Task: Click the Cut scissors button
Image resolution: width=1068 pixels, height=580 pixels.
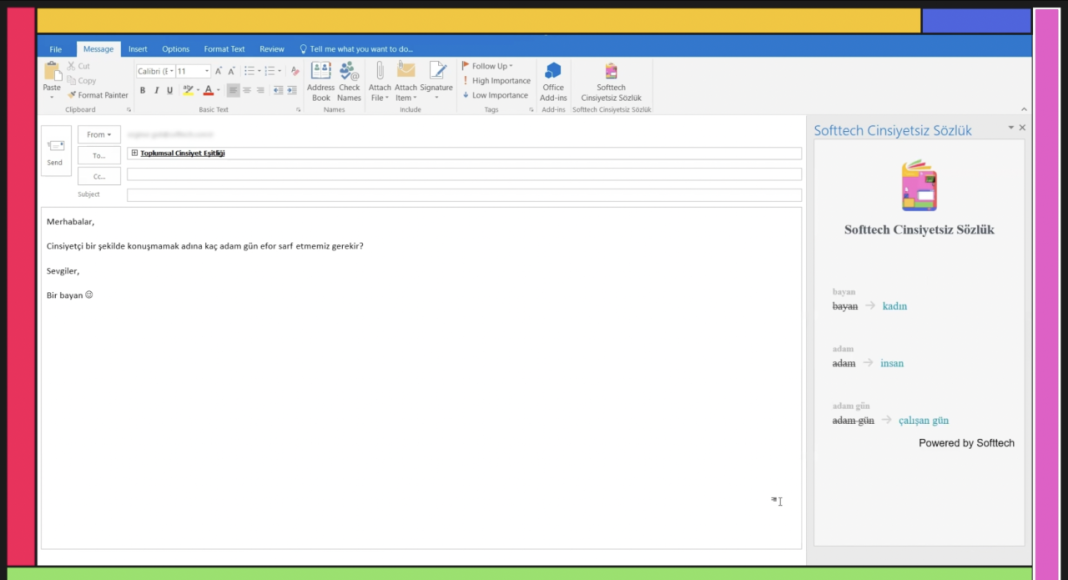Action: pyautogui.click(x=78, y=66)
